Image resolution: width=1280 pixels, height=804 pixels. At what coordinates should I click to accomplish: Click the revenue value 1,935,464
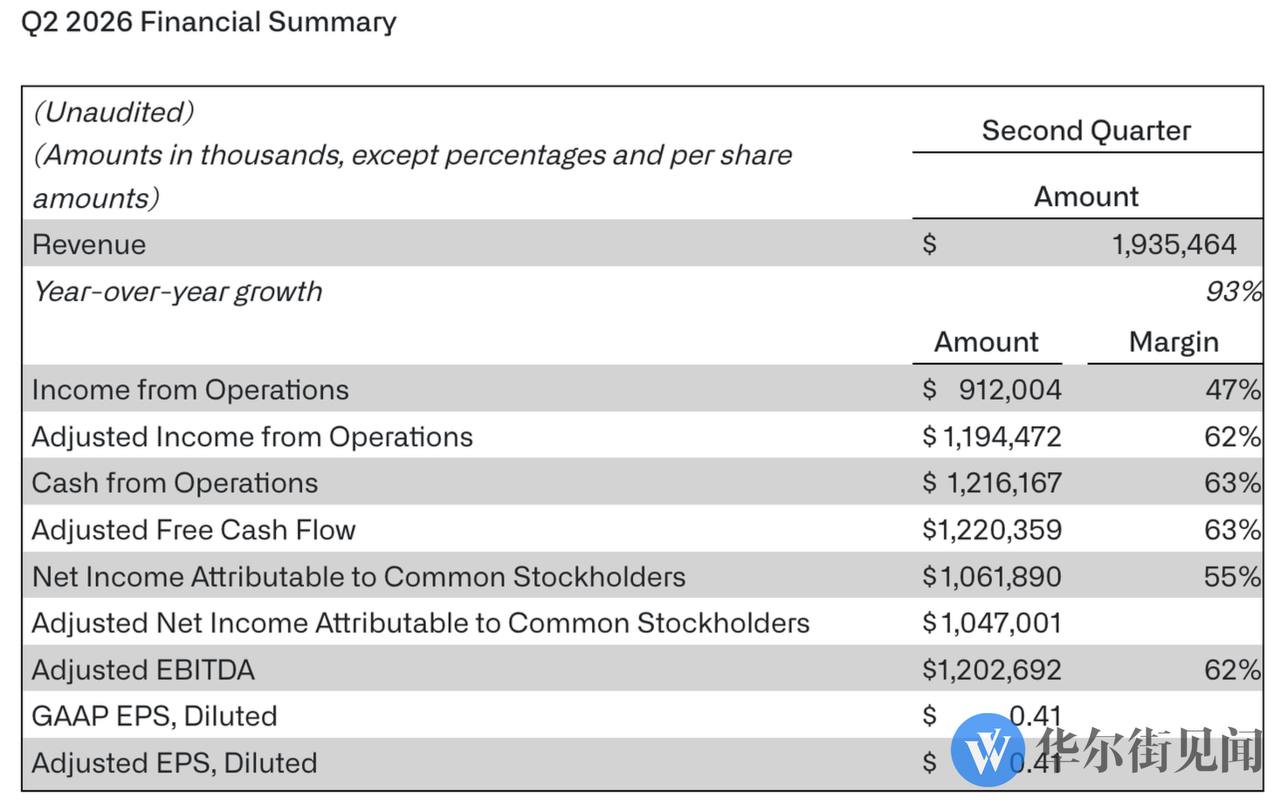click(x=1174, y=245)
